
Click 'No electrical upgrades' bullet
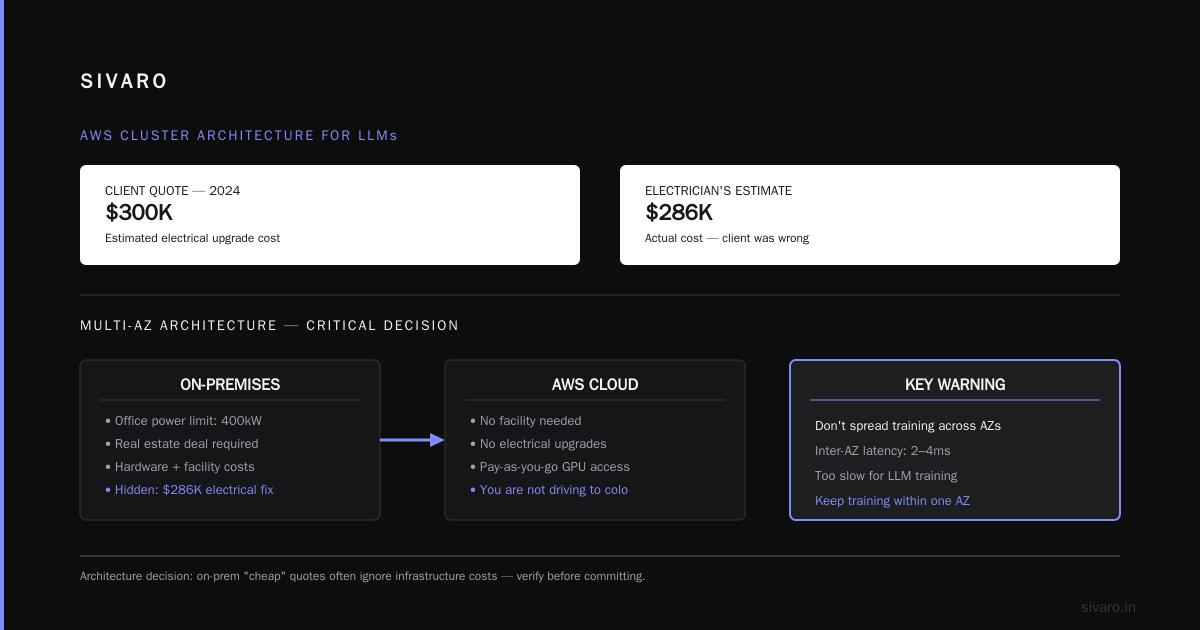538,444
